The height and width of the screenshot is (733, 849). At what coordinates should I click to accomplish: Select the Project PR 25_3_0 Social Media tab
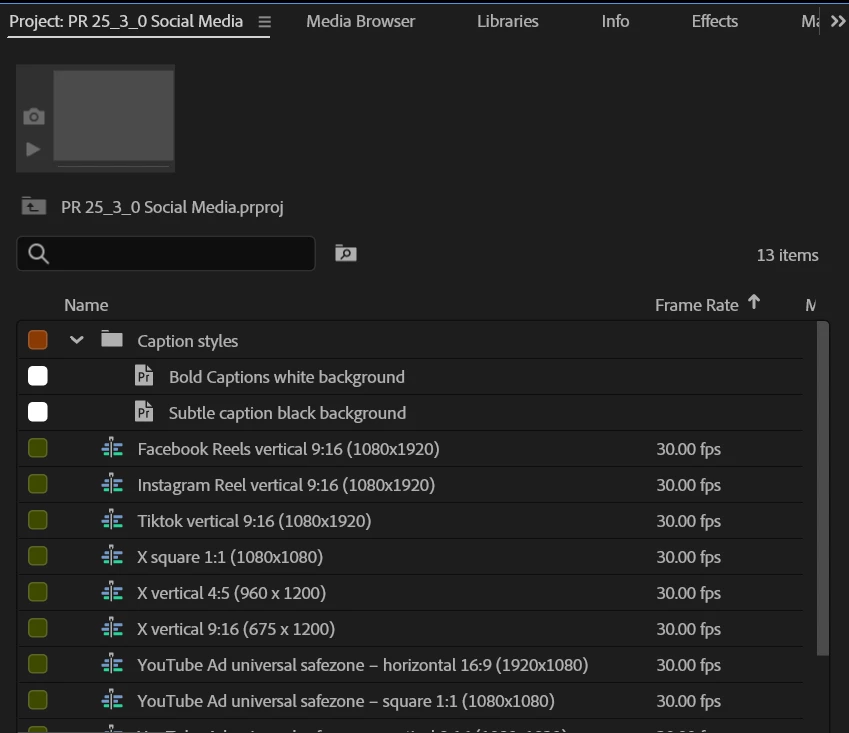pyautogui.click(x=126, y=21)
